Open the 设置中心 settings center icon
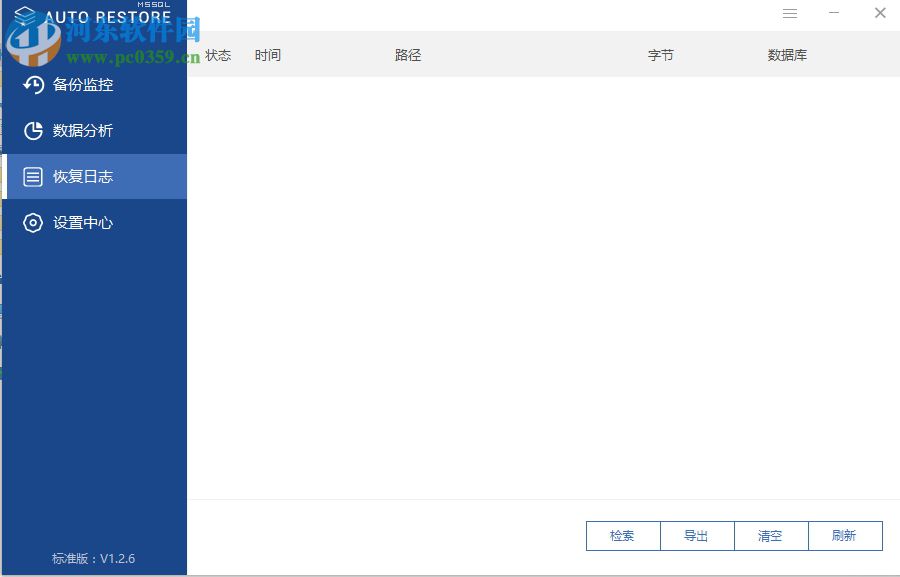The image size is (900, 577). 33,222
